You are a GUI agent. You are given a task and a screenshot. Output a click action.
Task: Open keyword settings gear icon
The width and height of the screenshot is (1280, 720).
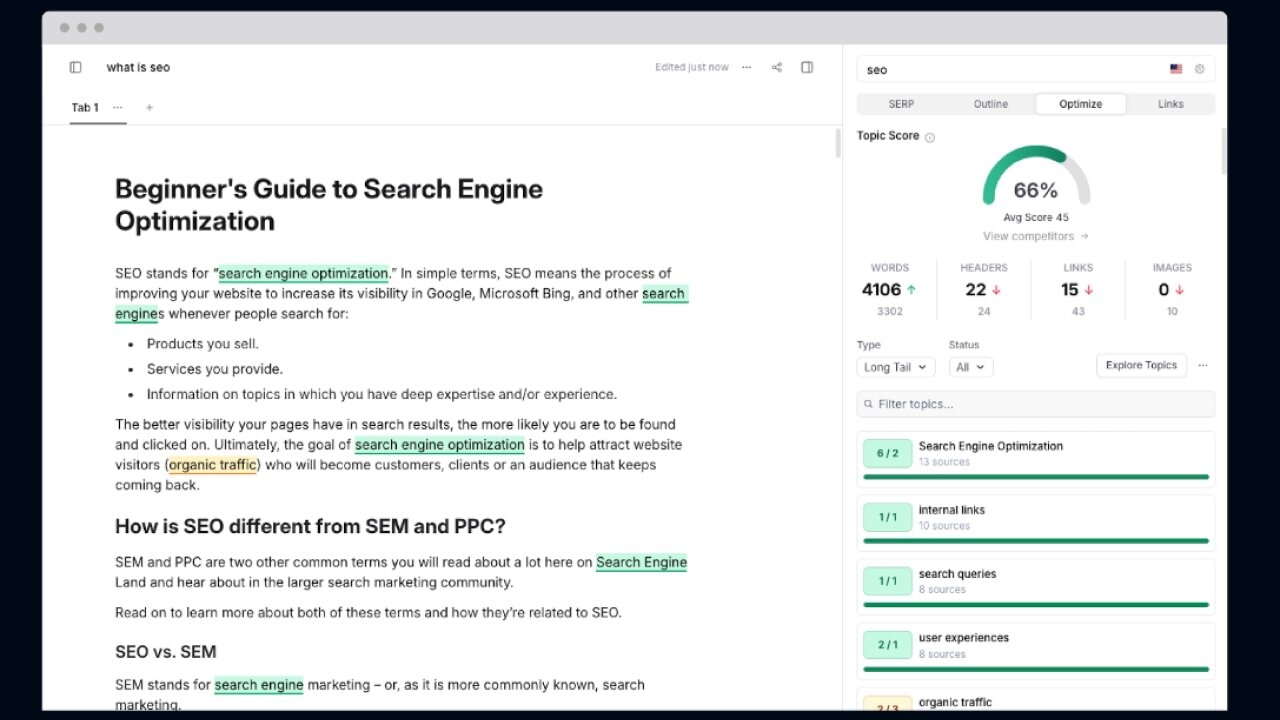point(1199,69)
